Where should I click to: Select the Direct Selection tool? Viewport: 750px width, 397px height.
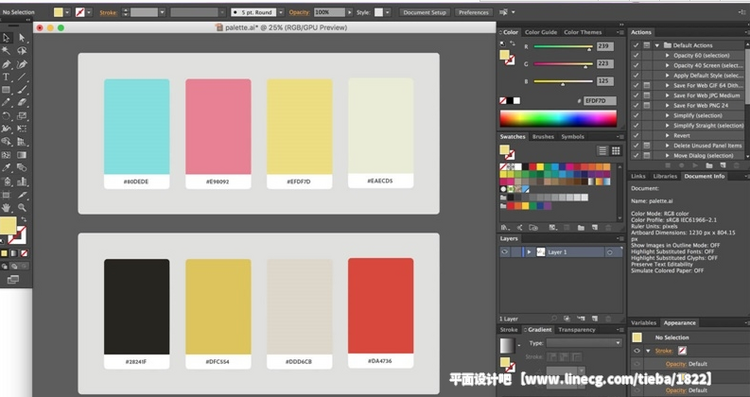(22, 38)
